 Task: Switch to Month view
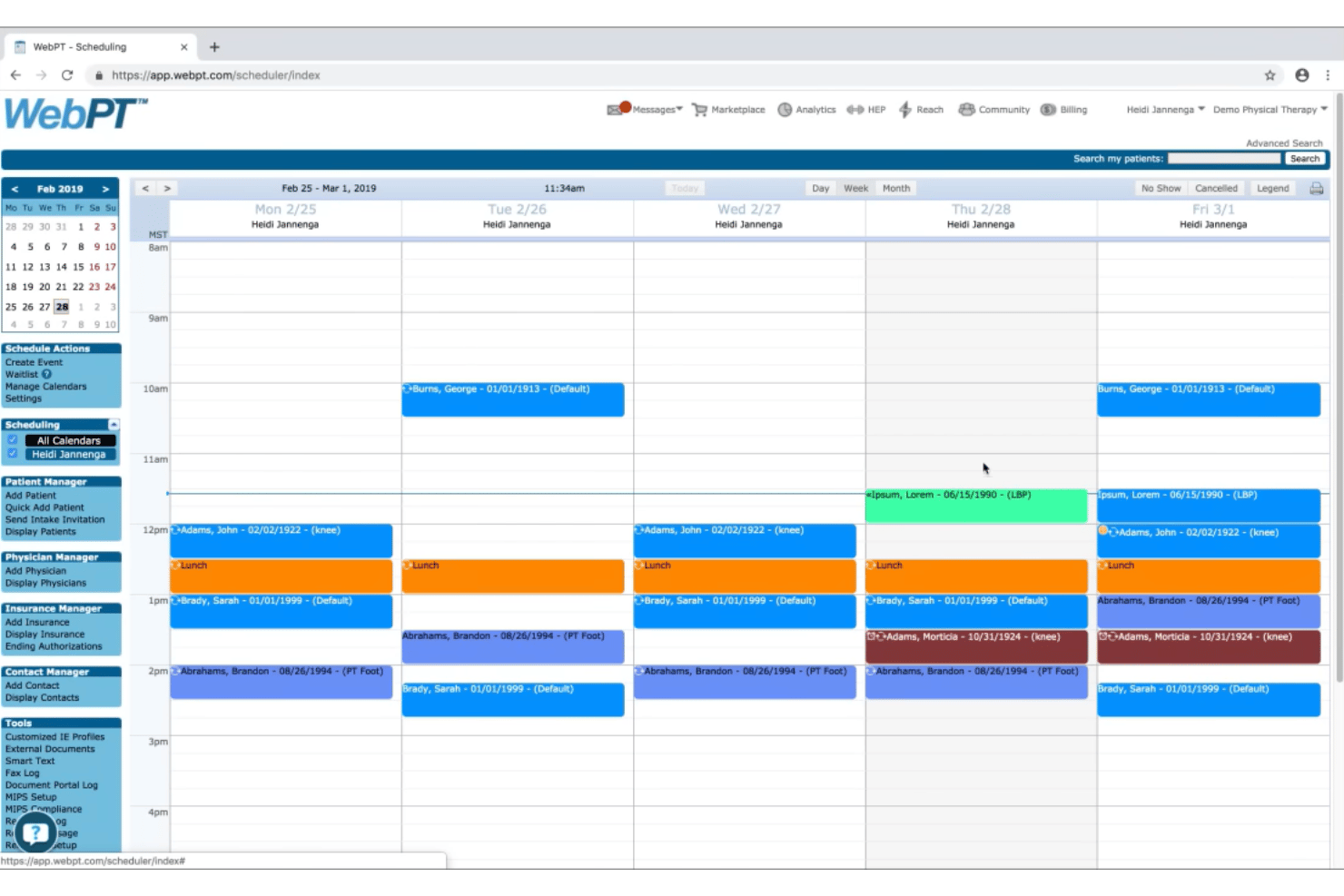coord(896,188)
